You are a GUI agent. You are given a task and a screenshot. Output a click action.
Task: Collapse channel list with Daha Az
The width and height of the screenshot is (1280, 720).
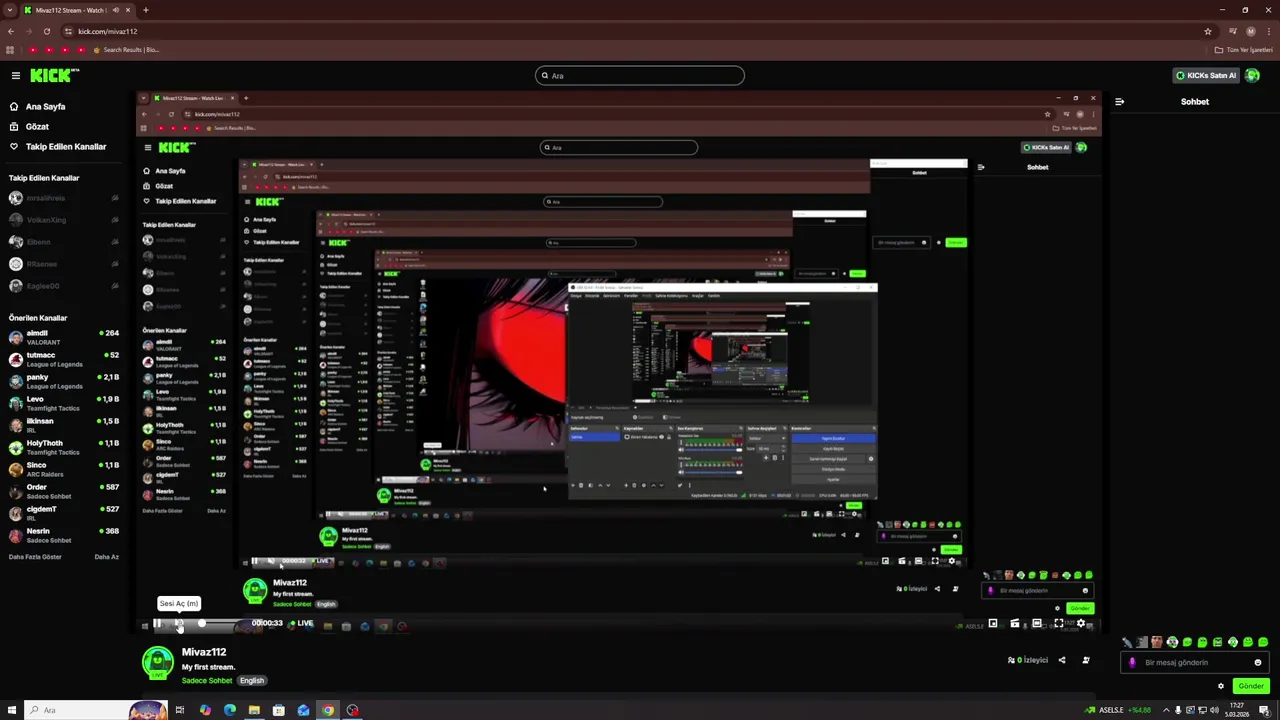tap(106, 557)
